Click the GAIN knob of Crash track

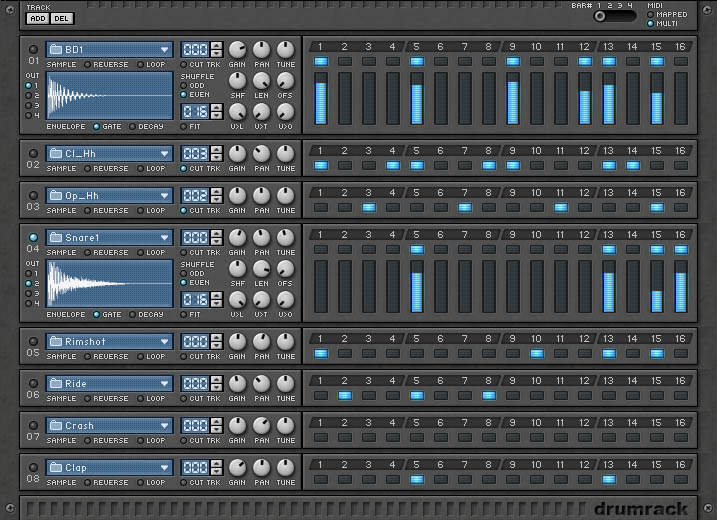click(237, 426)
